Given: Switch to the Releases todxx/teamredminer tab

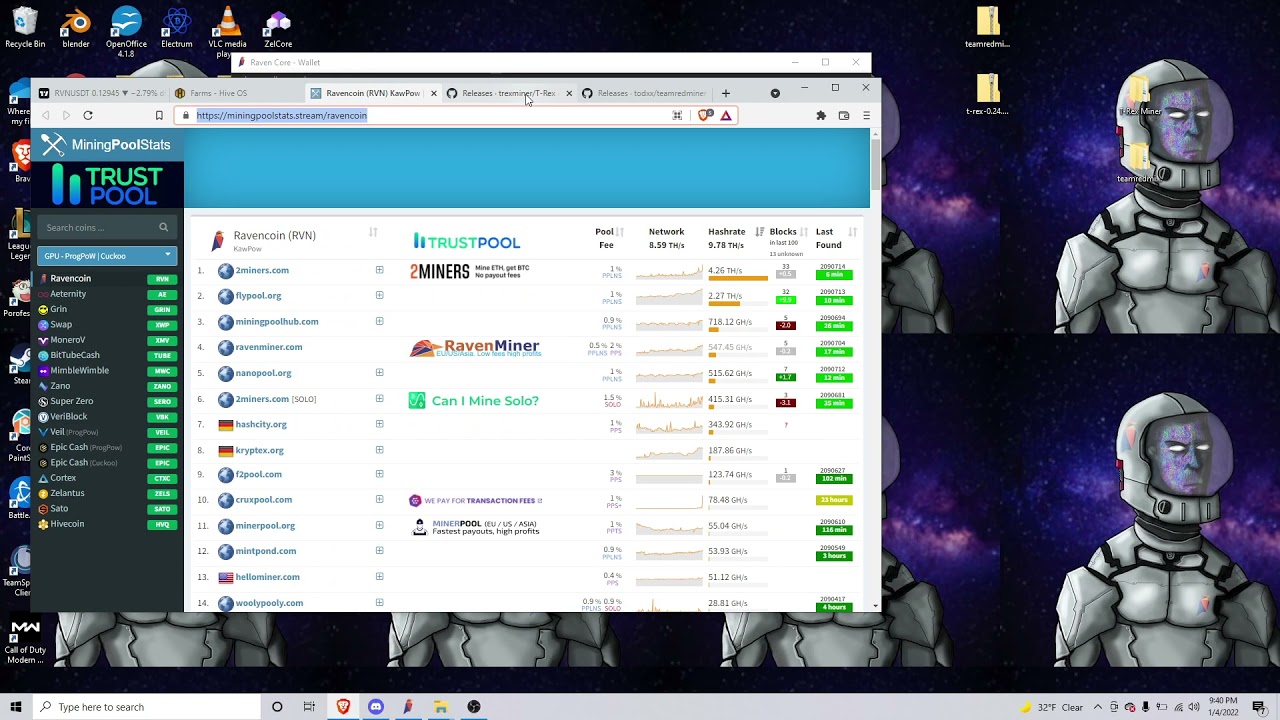Looking at the screenshot, I should point(645,93).
